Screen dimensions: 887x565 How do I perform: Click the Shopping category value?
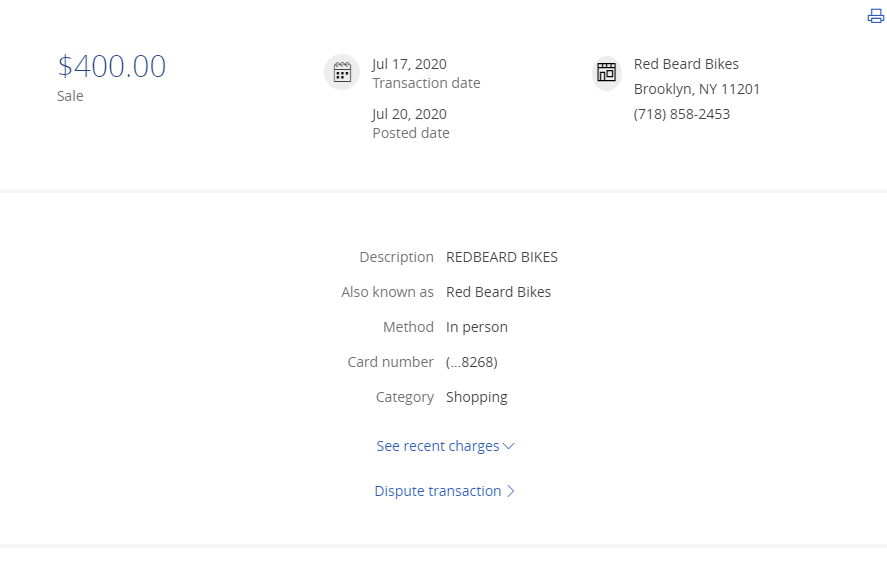click(477, 397)
